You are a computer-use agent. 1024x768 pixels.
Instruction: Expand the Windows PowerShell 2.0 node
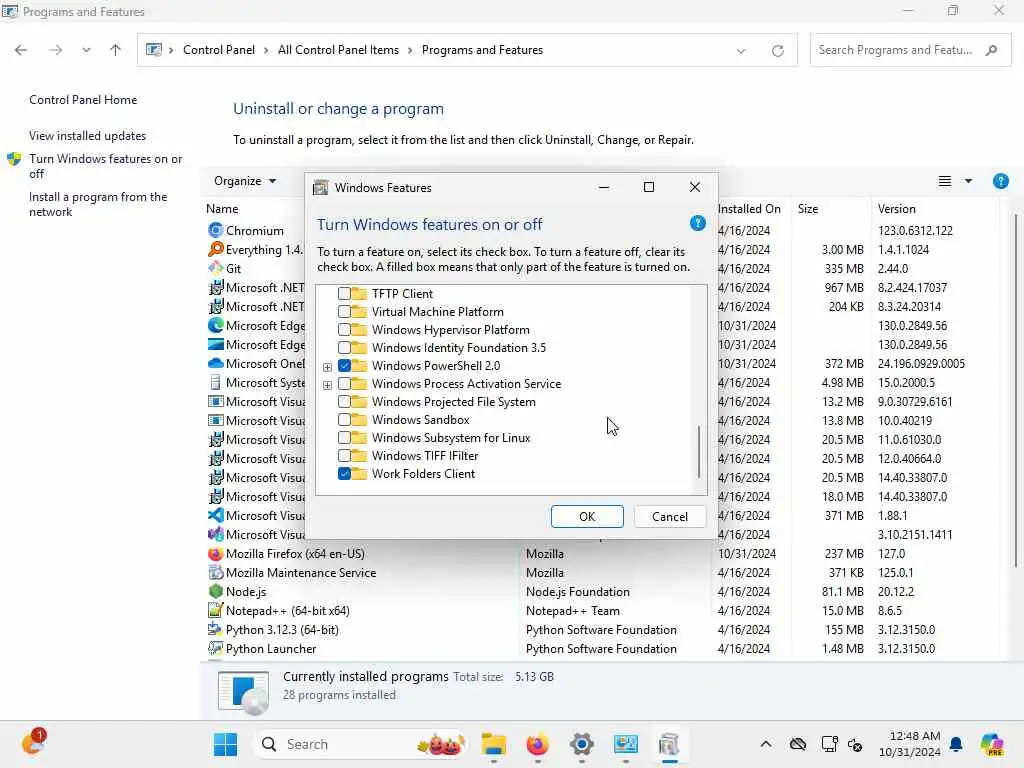coord(327,367)
